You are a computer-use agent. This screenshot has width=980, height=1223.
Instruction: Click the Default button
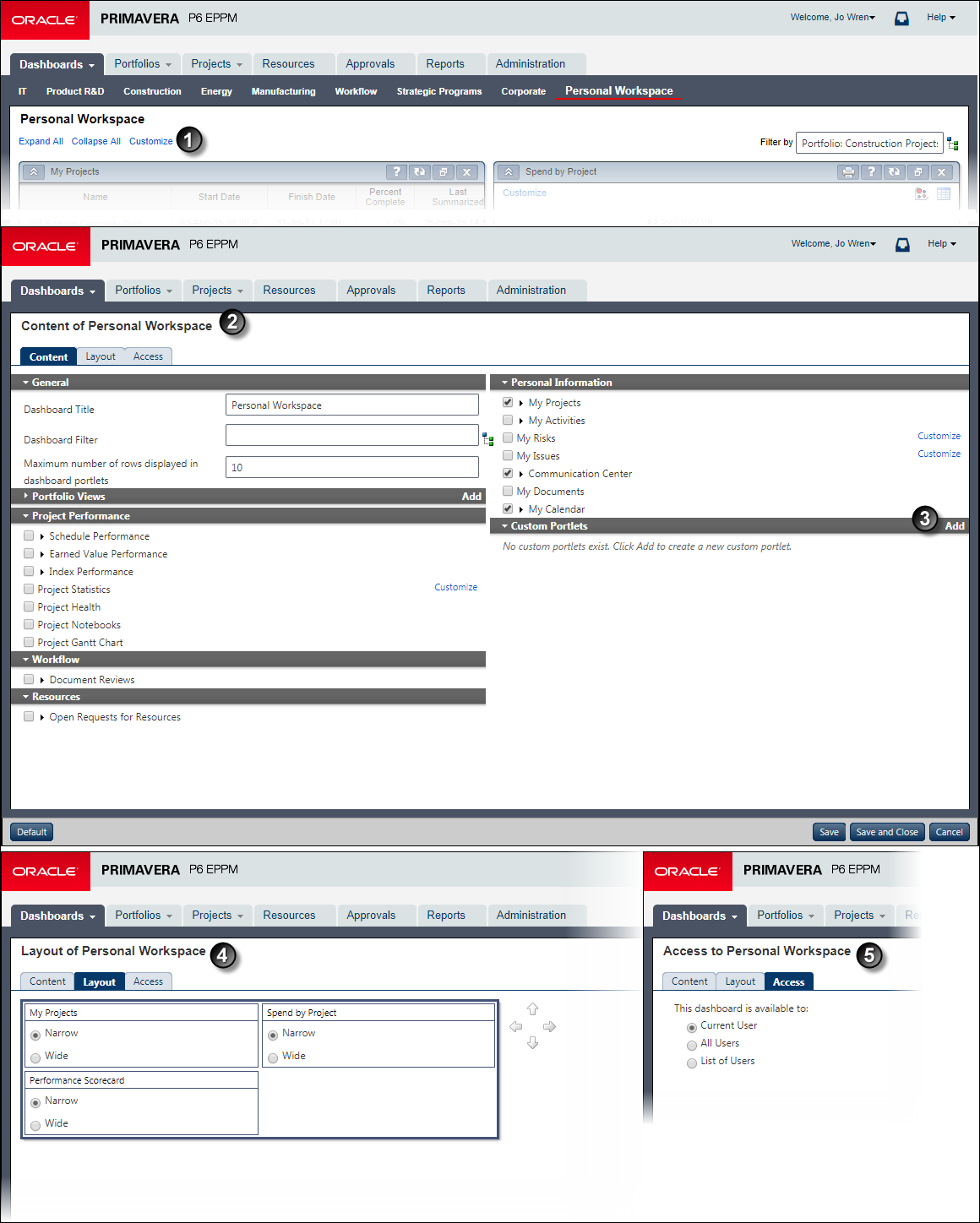coord(31,832)
